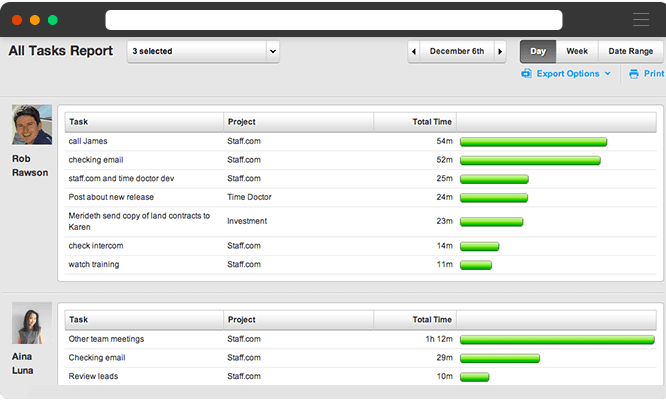Viewport: 666px width, 400px height.
Task: Click the browser address bar
Action: [x=334, y=20]
